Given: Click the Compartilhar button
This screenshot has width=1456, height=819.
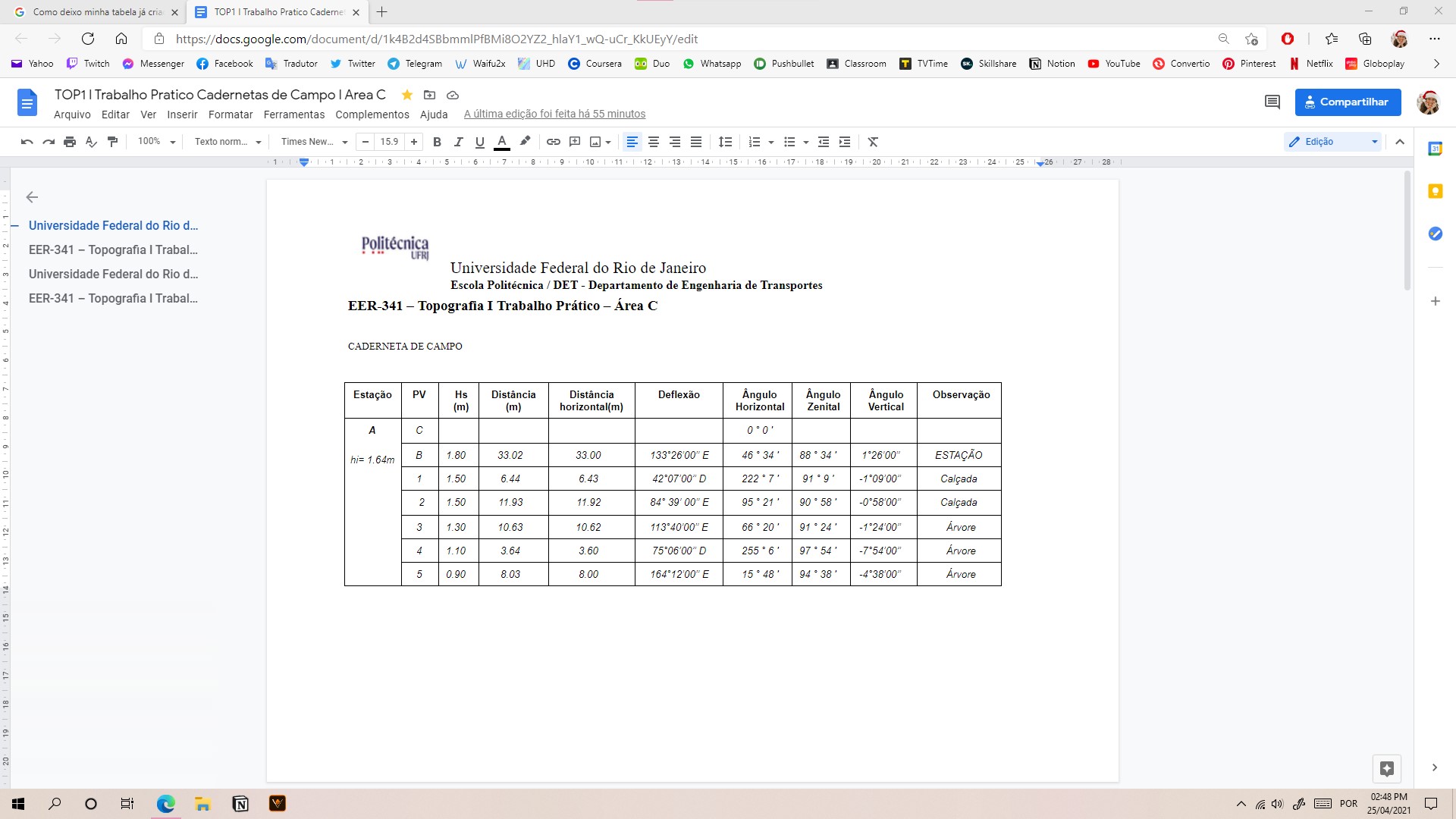Looking at the screenshot, I should (1347, 102).
